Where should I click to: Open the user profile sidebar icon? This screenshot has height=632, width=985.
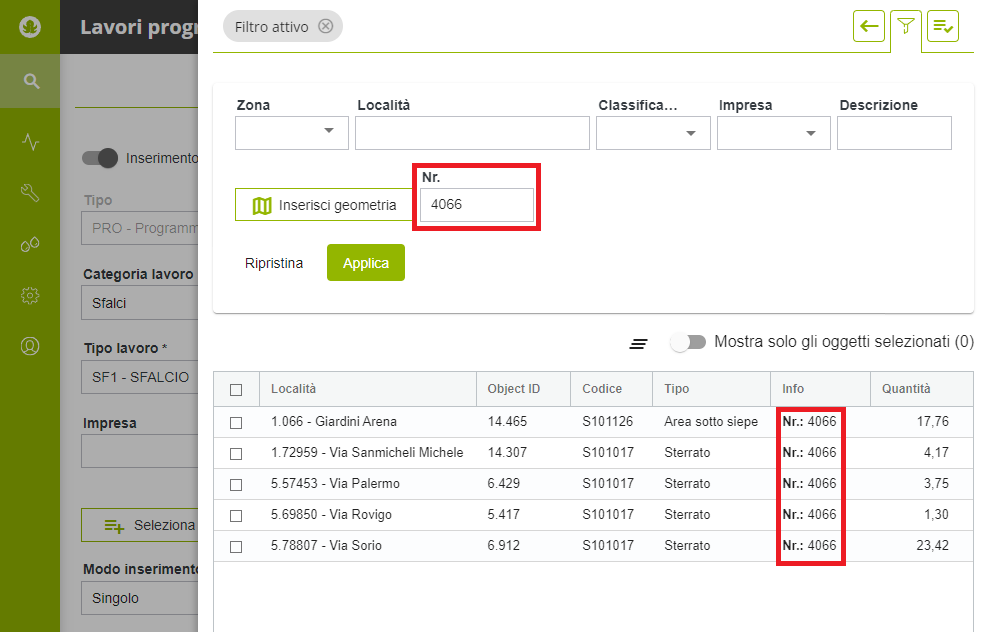[31, 346]
